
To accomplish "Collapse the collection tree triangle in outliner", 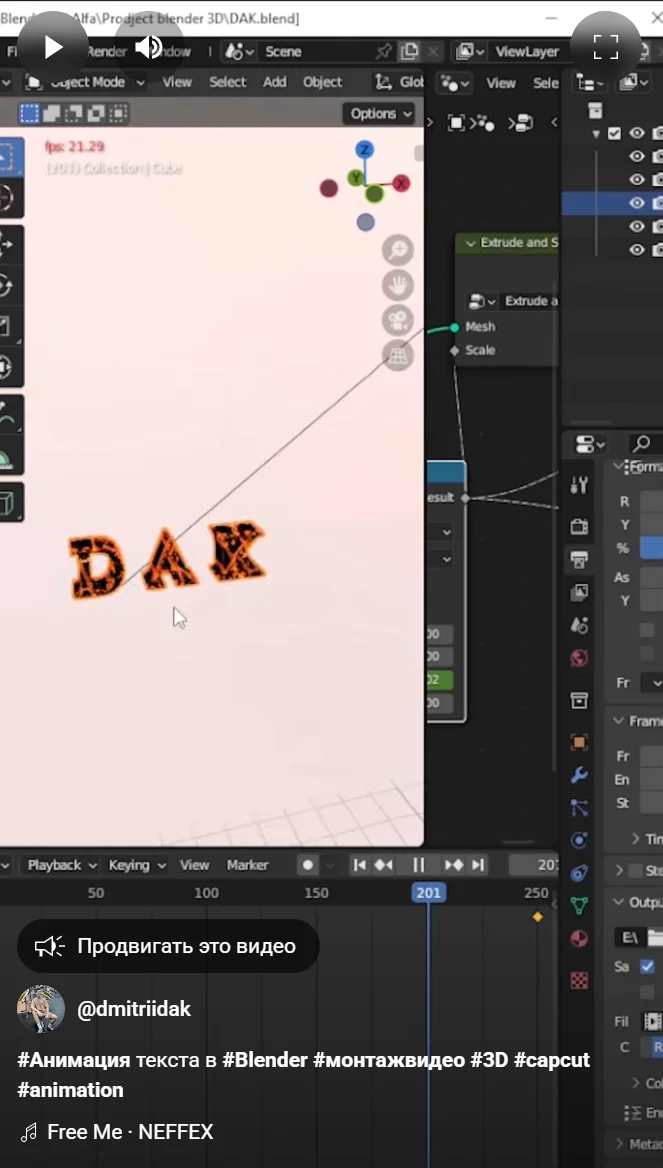I will coord(596,134).
